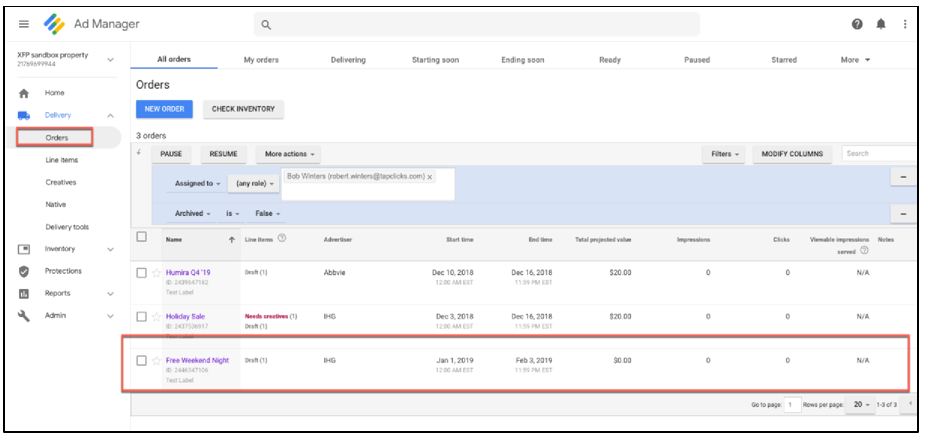927x441 pixels.
Task: Click the NEW ORDER button
Action: pos(164,109)
